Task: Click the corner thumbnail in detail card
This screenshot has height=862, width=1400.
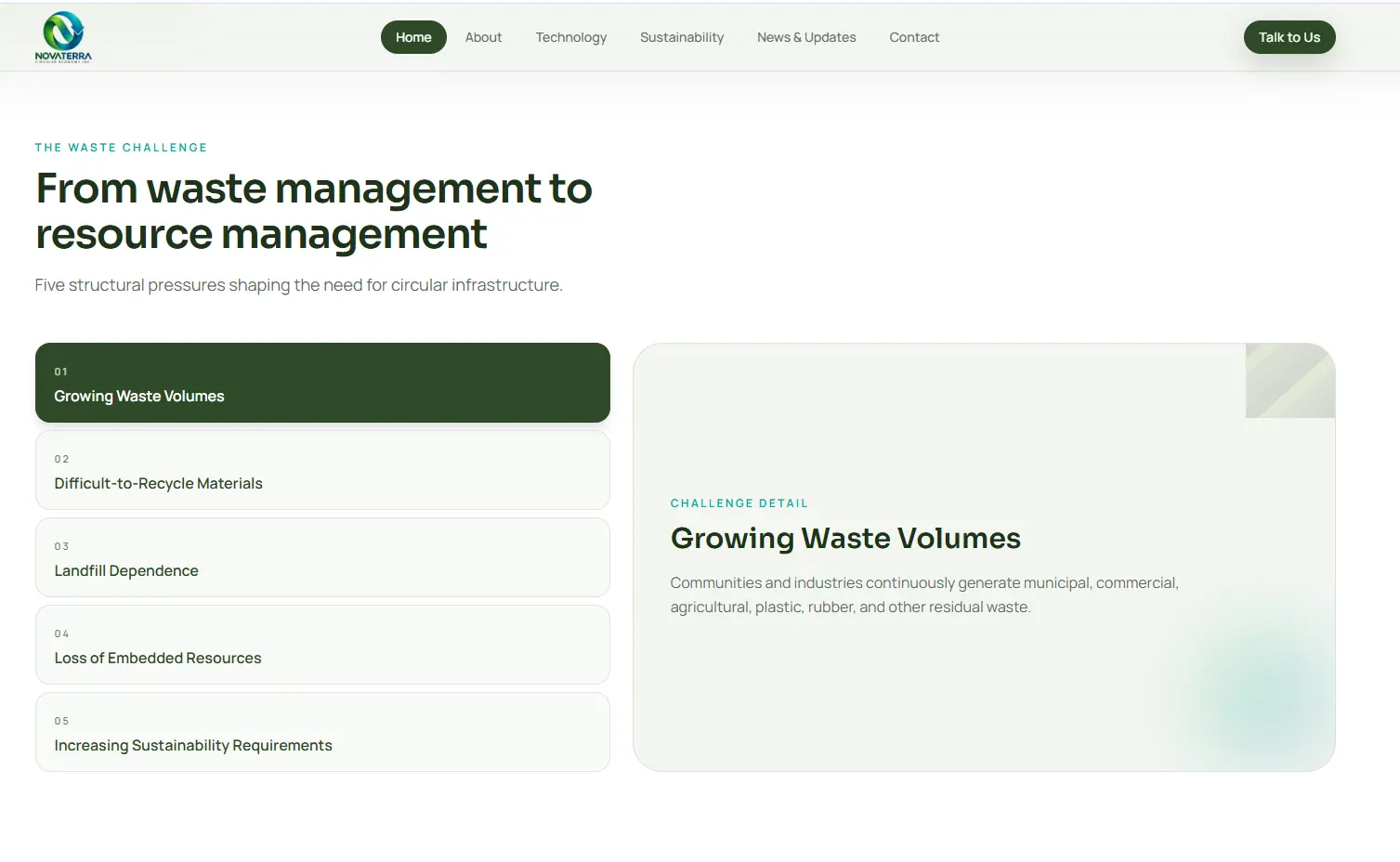Action: (x=1290, y=381)
